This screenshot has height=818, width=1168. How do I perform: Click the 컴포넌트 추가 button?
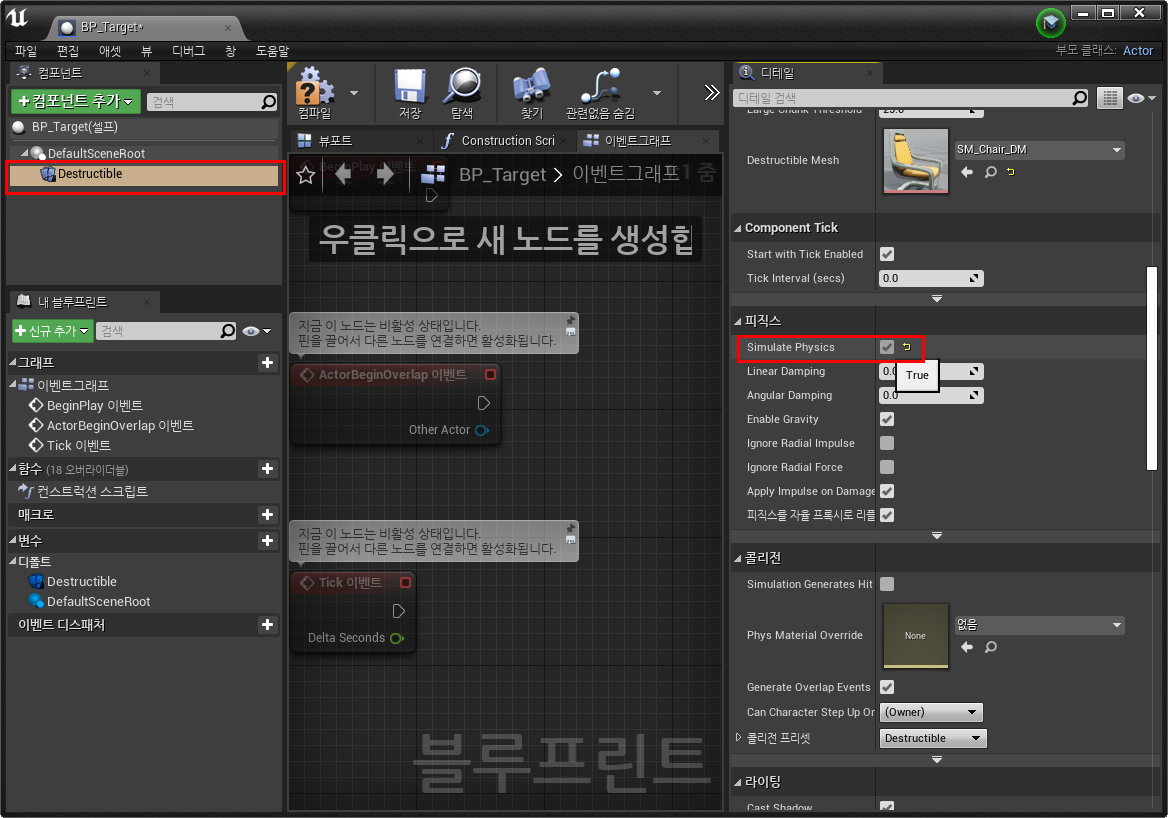75,101
